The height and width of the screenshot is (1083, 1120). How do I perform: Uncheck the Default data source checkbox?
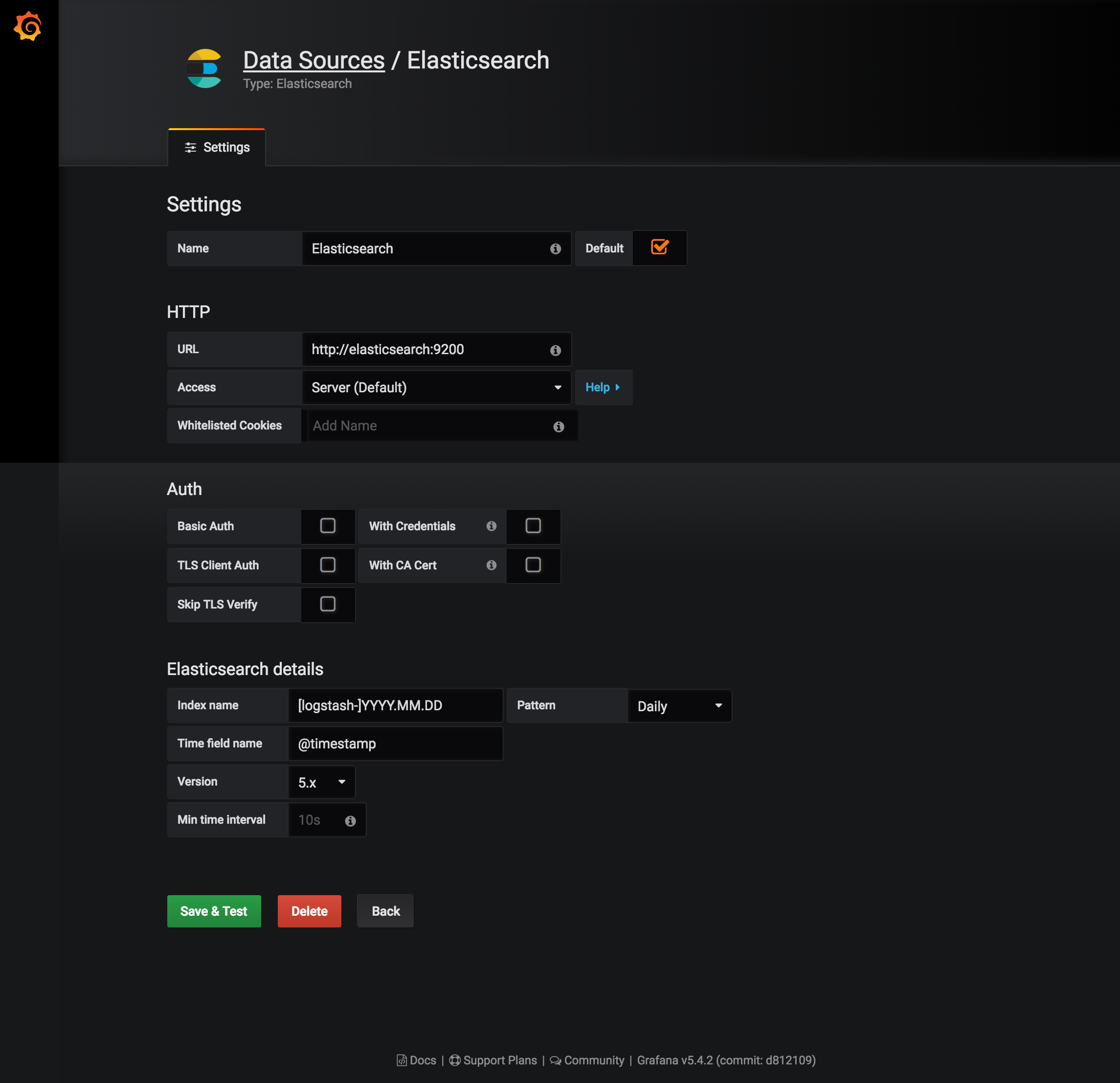pyautogui.click(x=659, y=248)
